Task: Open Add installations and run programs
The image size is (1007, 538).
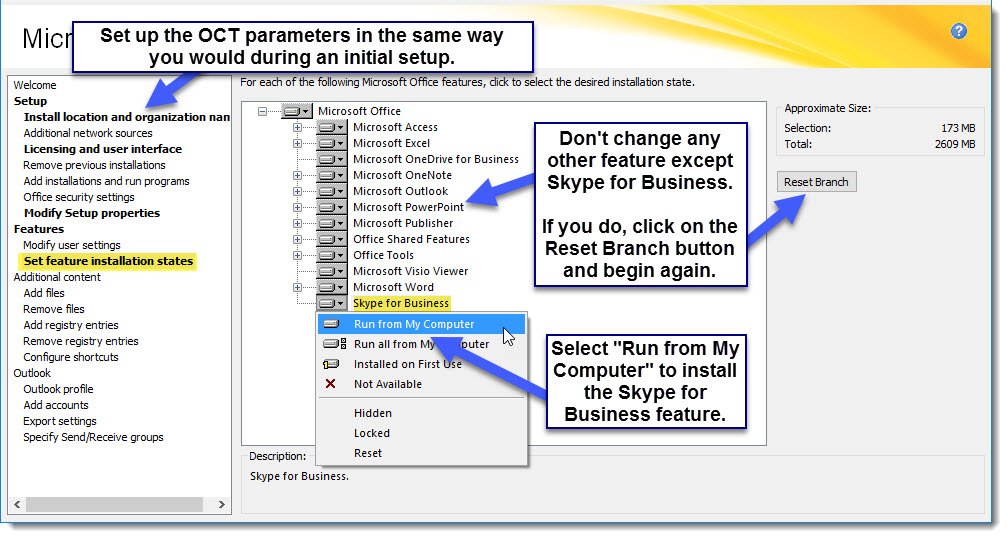Action: coord(107,181)
